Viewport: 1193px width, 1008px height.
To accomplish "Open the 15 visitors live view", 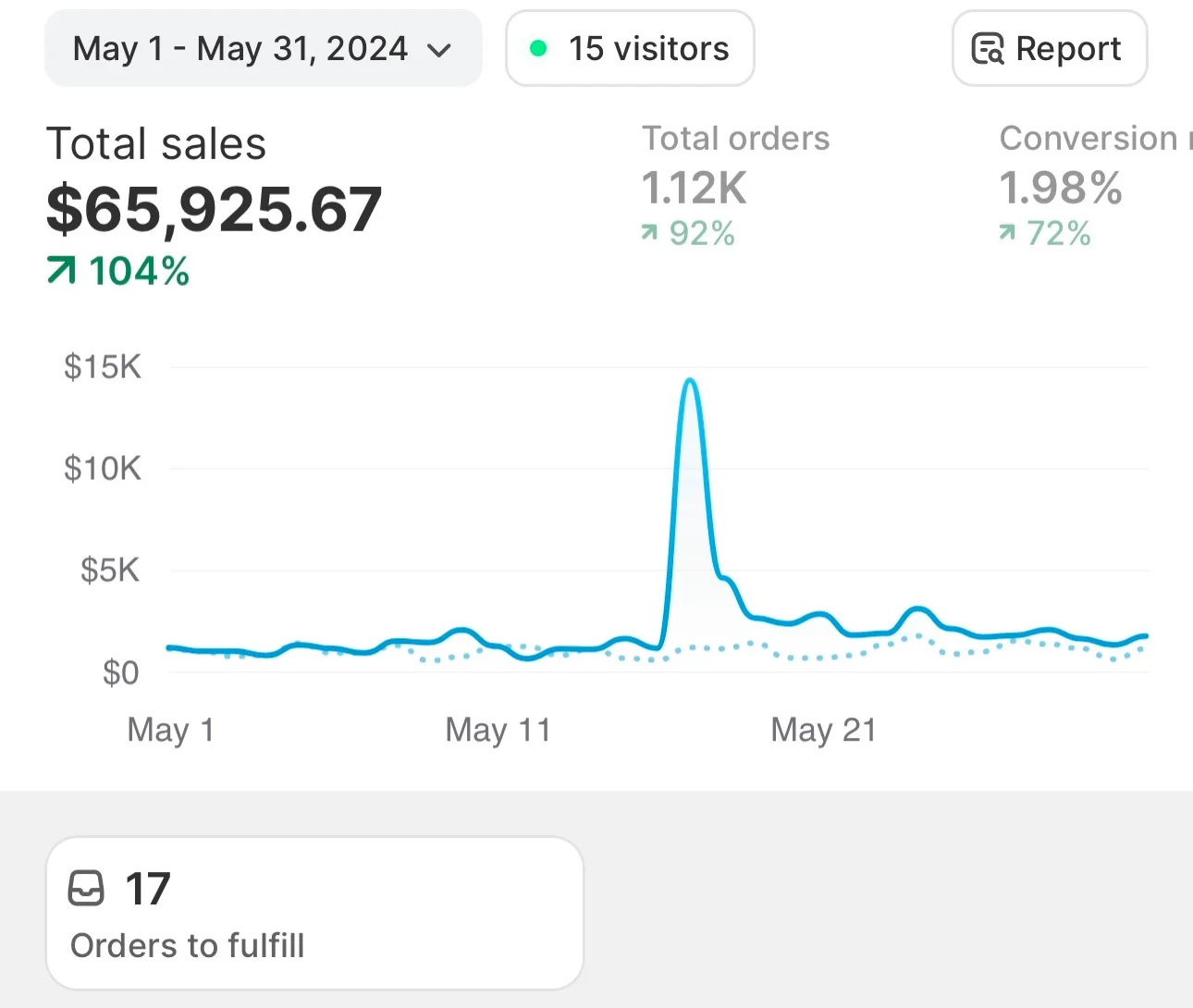I will [647, 49].
